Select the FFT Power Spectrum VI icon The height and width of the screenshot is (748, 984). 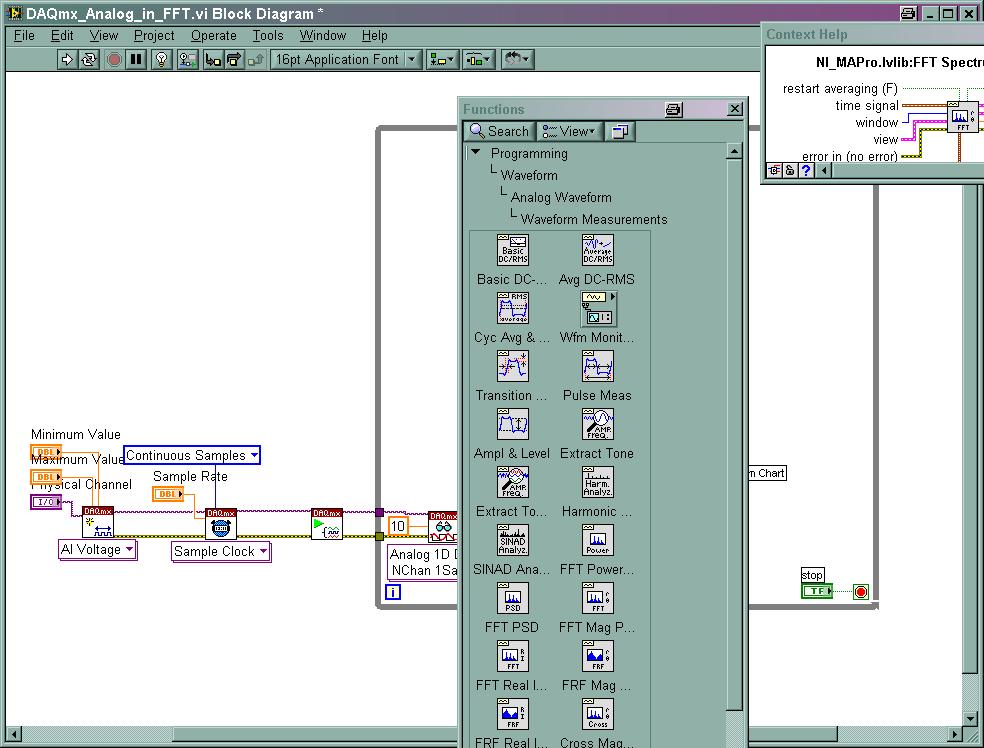click(x=597, y=540)
